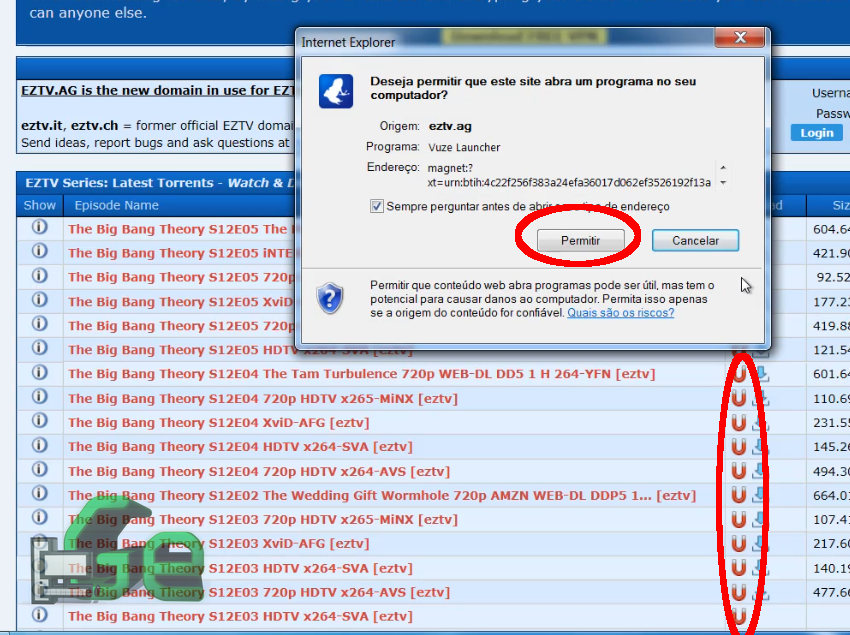
Task: Download torrent file for S12E04 720p HDTV x265-MiNX
Action: pos(761,398)
